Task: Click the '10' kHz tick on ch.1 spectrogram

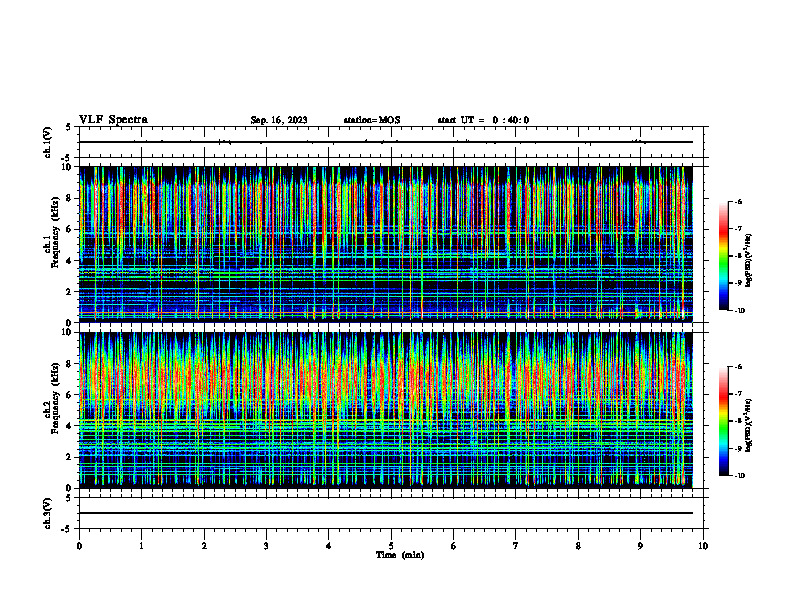Action: (x=67, y=167)
